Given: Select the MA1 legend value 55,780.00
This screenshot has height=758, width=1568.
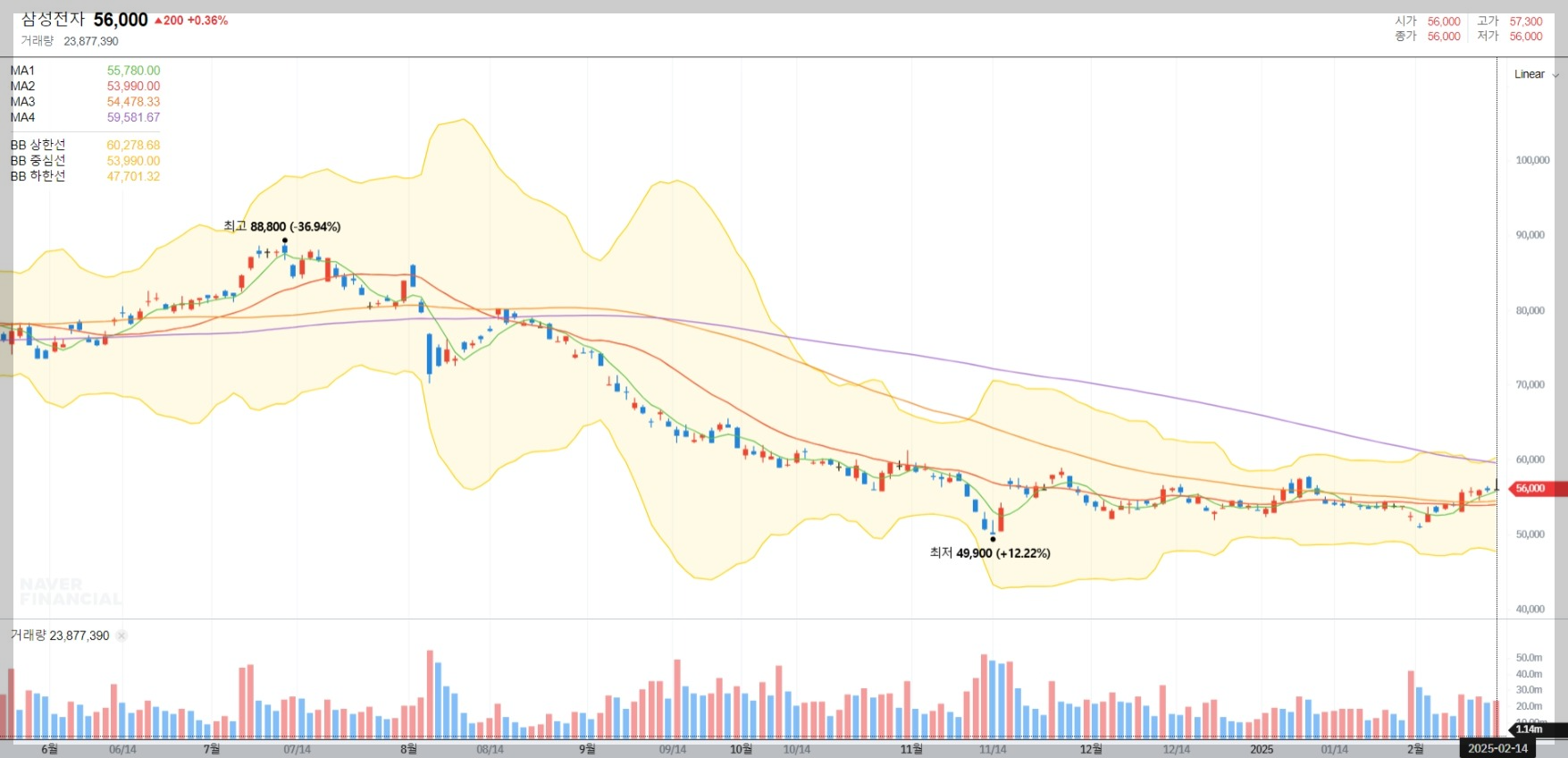Looking at the screenshot, I should pos(133,71).
